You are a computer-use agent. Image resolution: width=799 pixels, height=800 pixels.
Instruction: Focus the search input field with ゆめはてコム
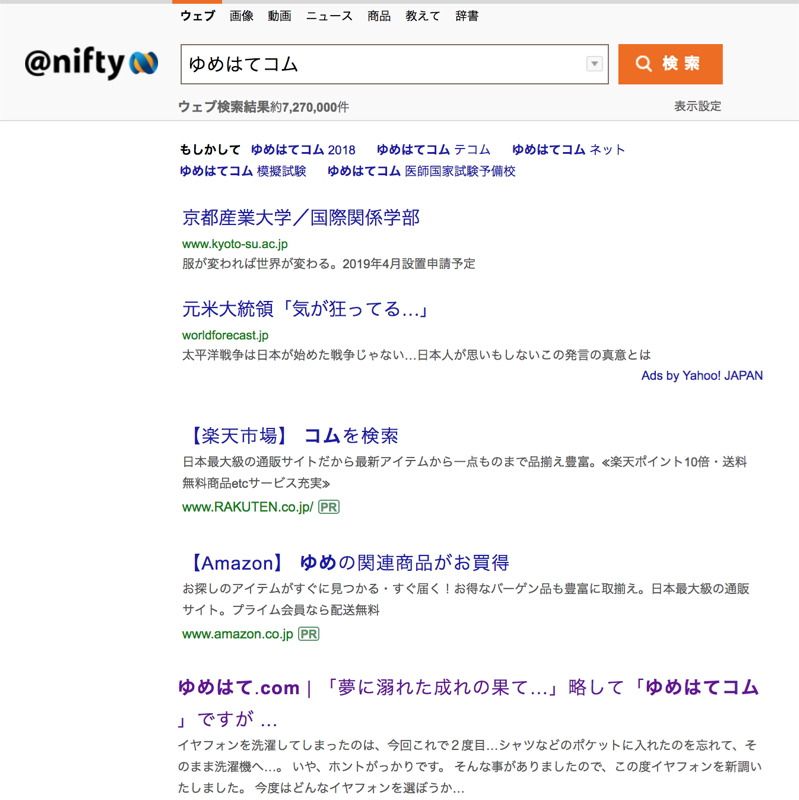394,64
